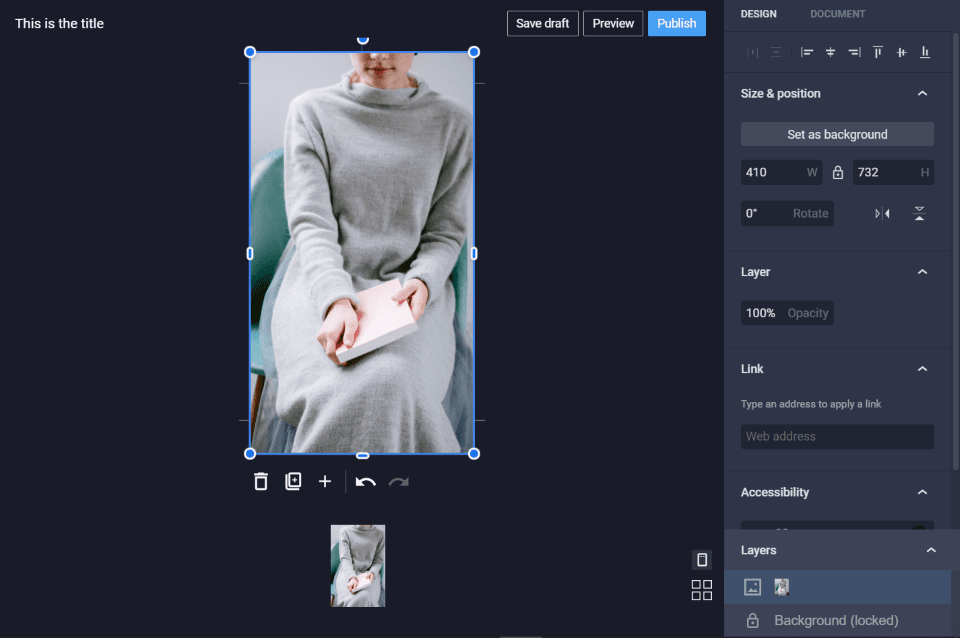The width and height of the screenshot is (960, 638).
Task: Align the element to the left
Action: pos(807,52)
